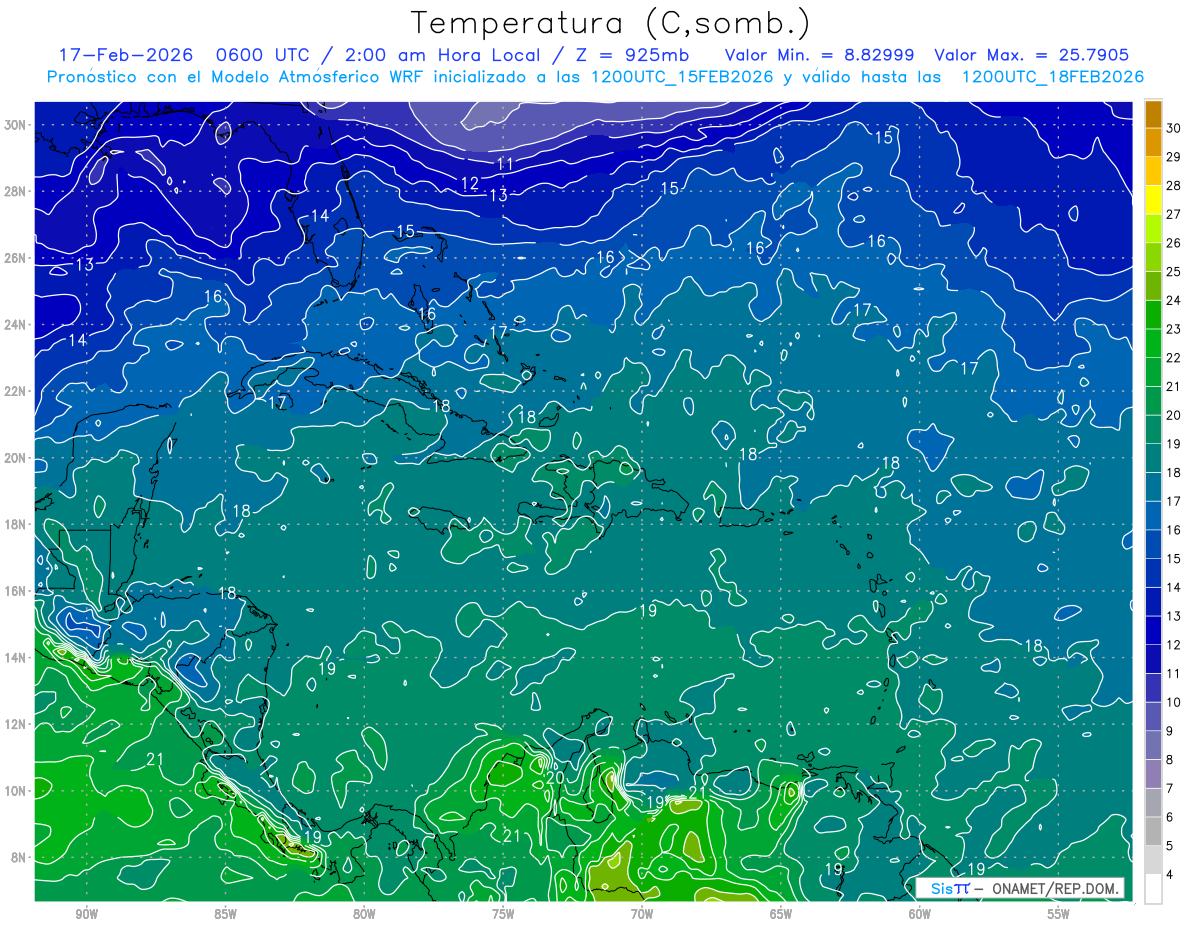The width and height of the screenshot is (1200, 927).
Task: Click the "25" label on the color scale
Action: 1173,271
